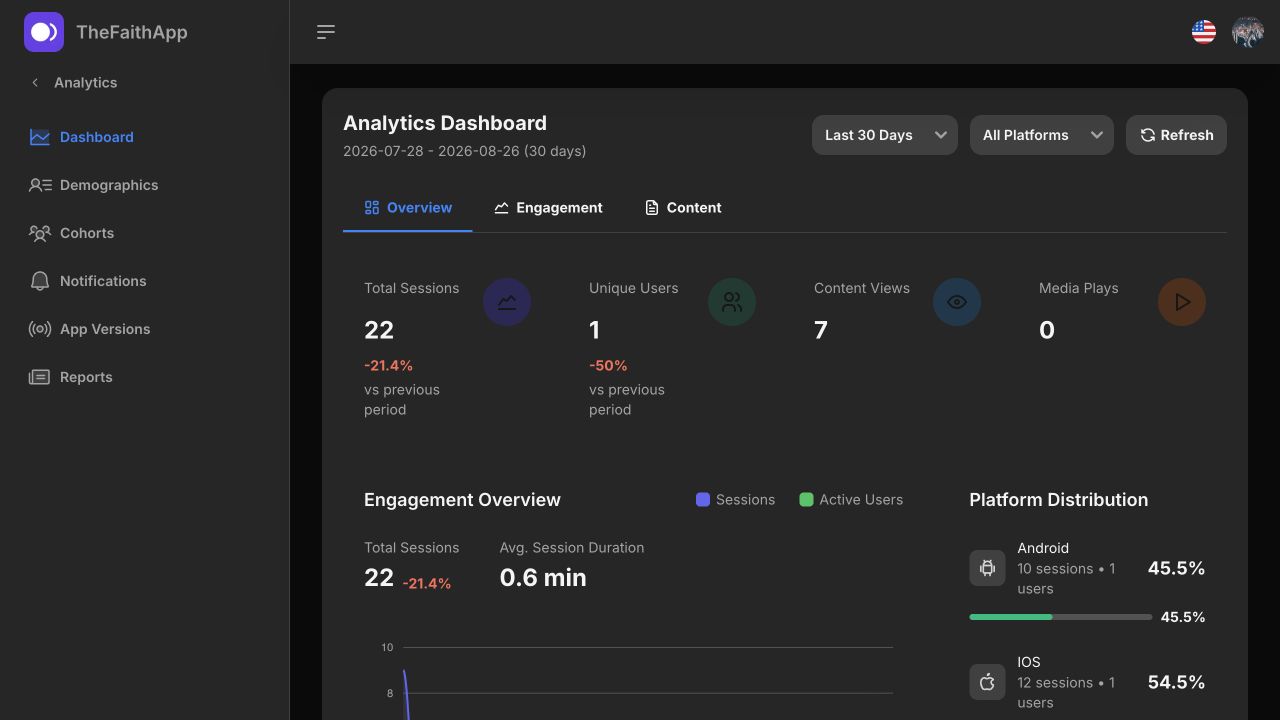Click the Analytics back link text
The height and width of the screenshot is (720, 1280).
point(86,83)
